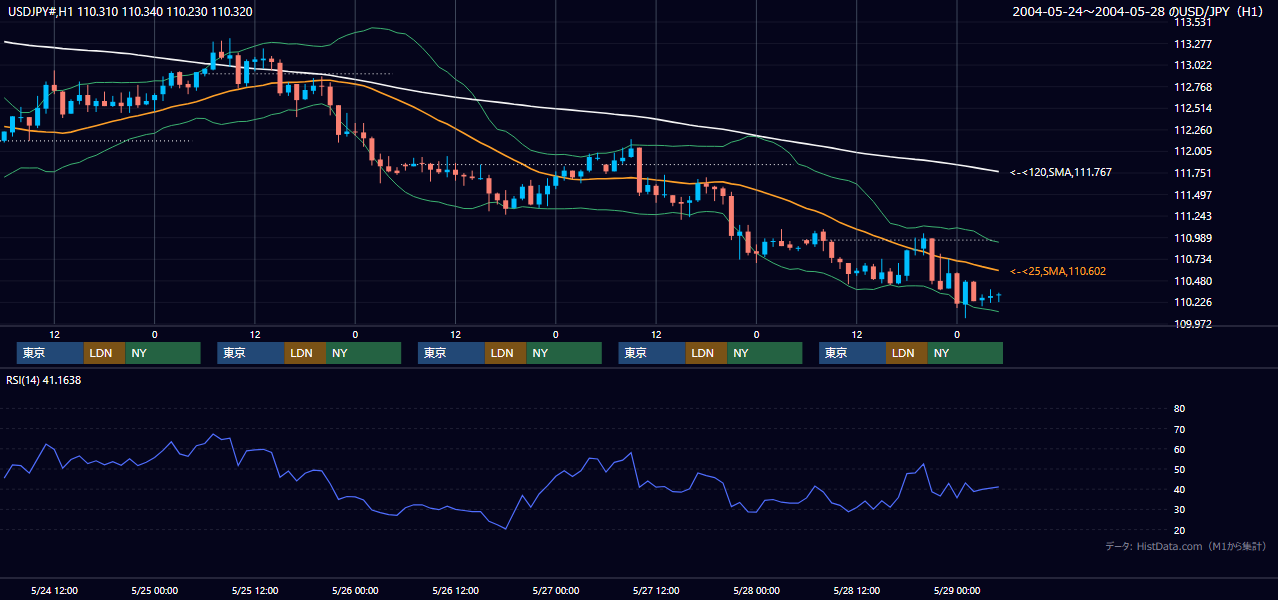Click the RSI 80 level label
This screenshot has height=600, width=1278.
[x=1179, y=409]
